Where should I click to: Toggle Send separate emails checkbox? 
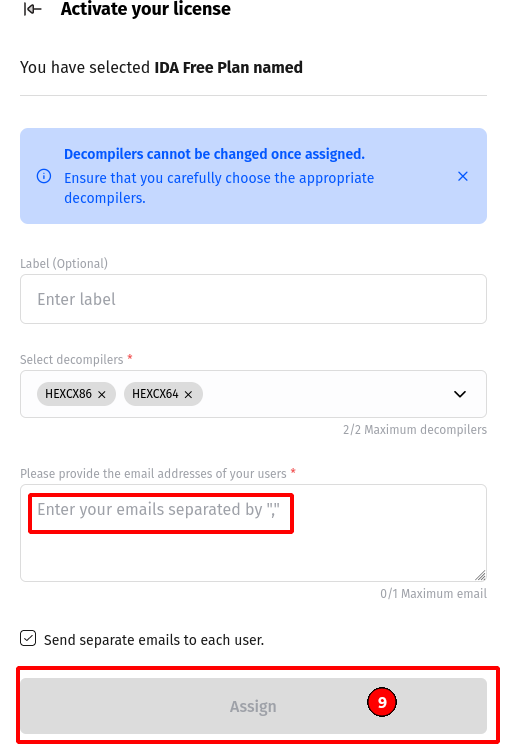pos(28,638)
